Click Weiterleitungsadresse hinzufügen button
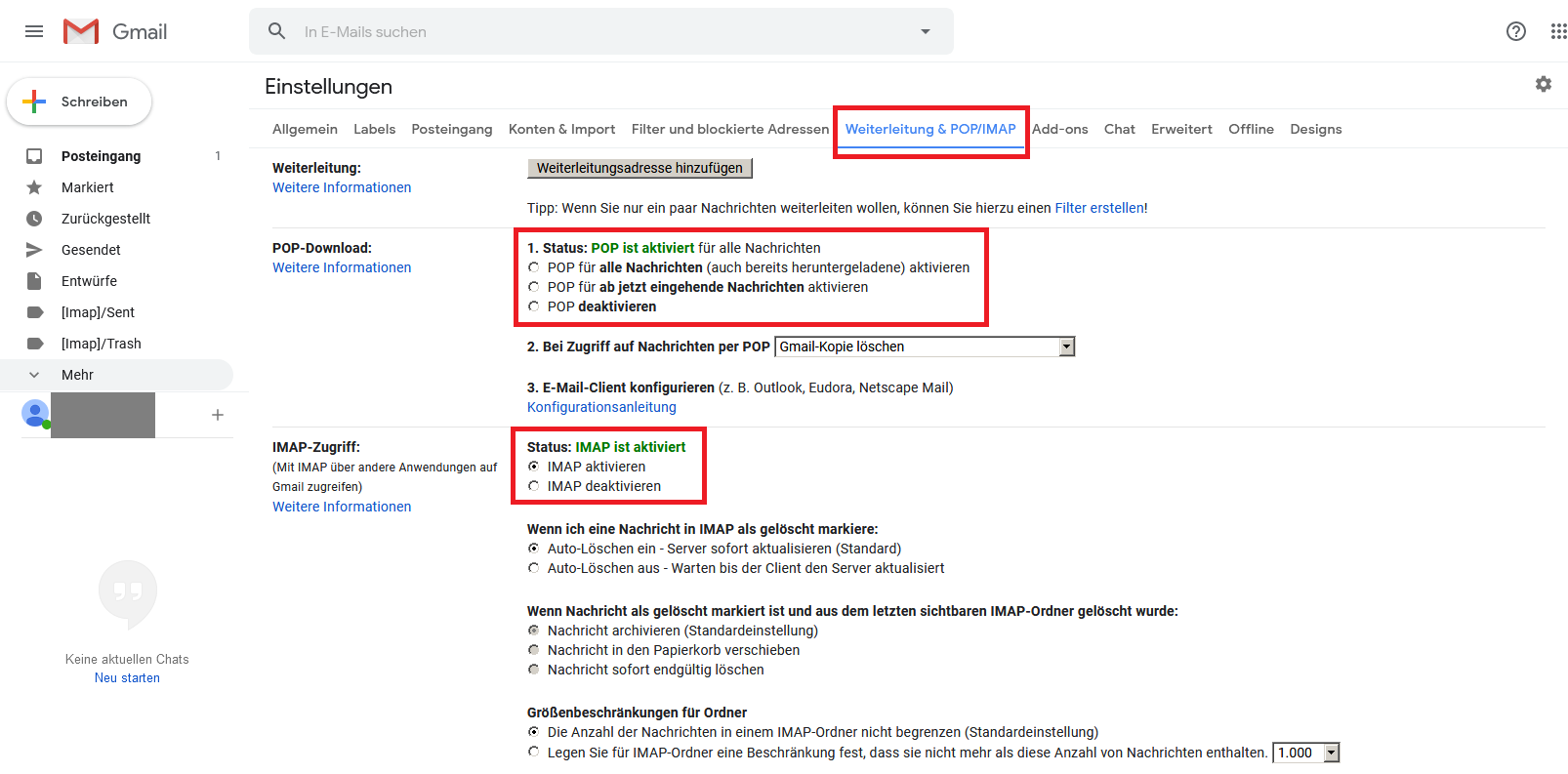Screen dimensions: 1568x774 pyautogui.click(x=640, y=168)
